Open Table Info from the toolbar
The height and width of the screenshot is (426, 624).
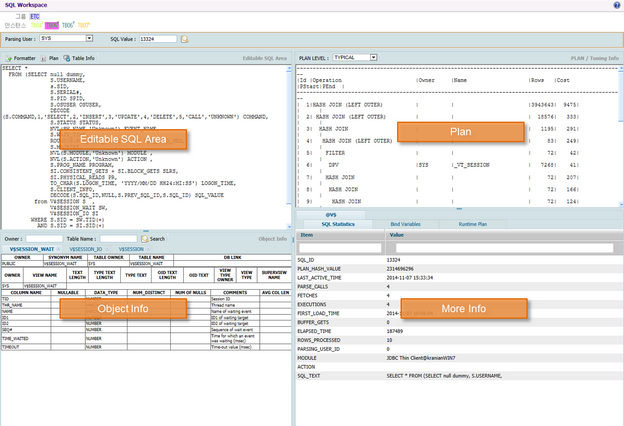click(x=79, y=58)
